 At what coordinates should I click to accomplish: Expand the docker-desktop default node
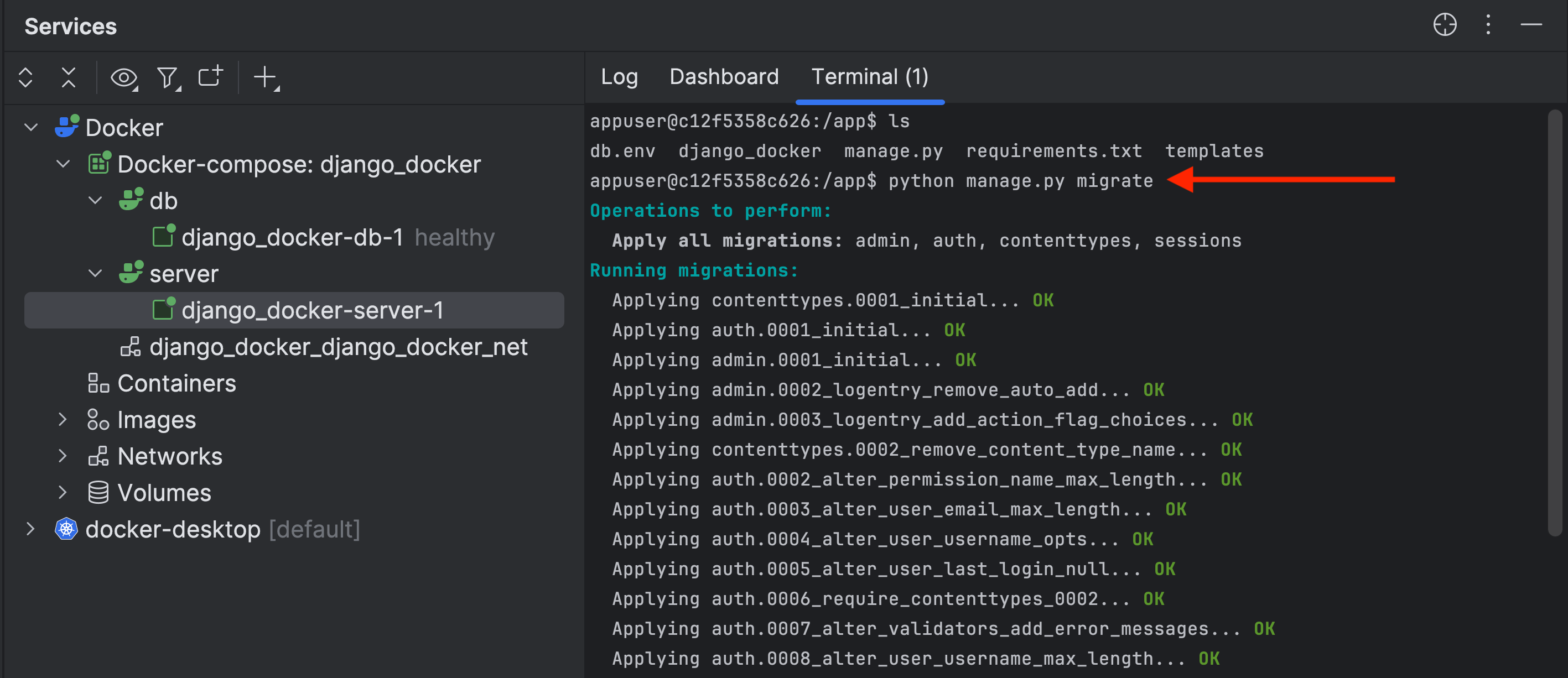tap(31, 529)
